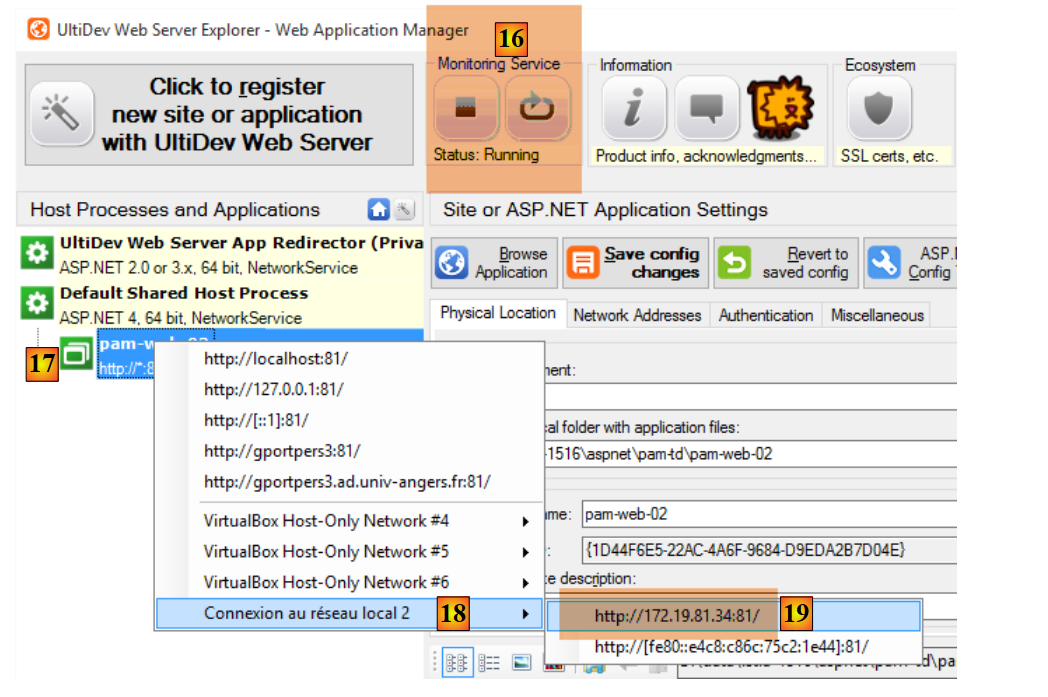Open the product info icon
Viewport: 1048px width, 697px height.
tap(632, 109)
